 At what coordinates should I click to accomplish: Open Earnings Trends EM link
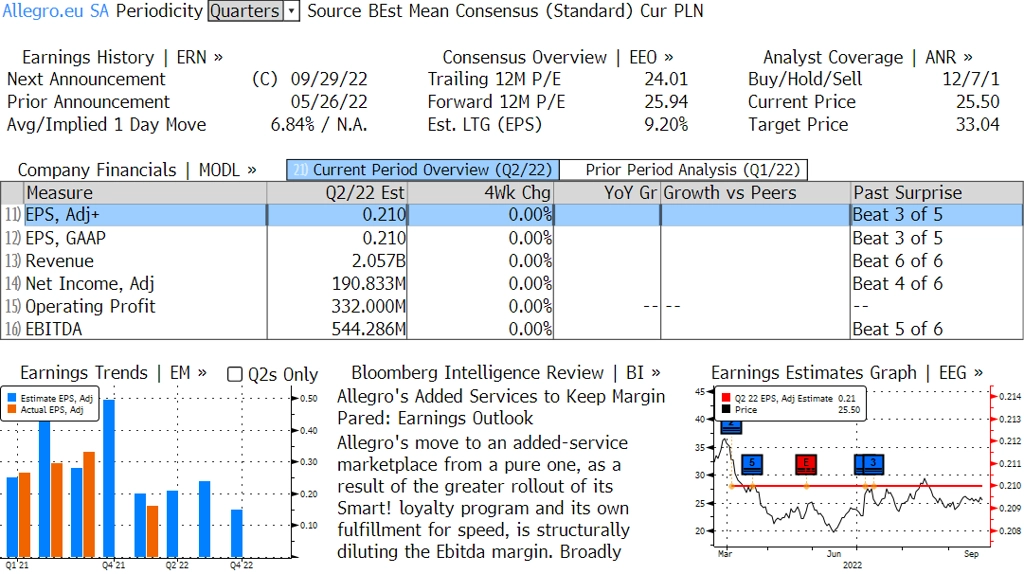click(114, 373)
